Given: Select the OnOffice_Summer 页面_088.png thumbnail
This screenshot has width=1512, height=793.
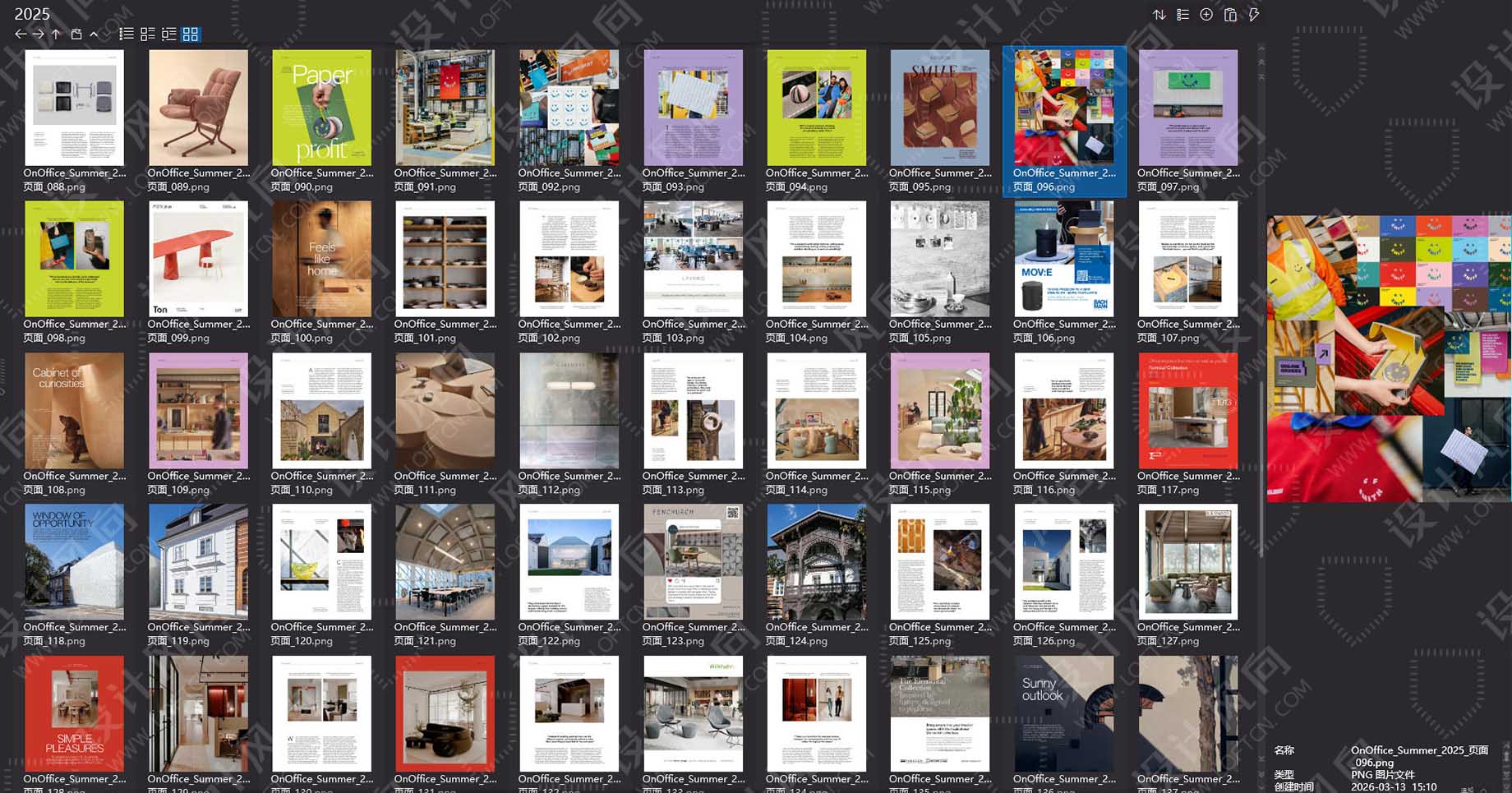Looking at the screenshot, I should [74, 107].
